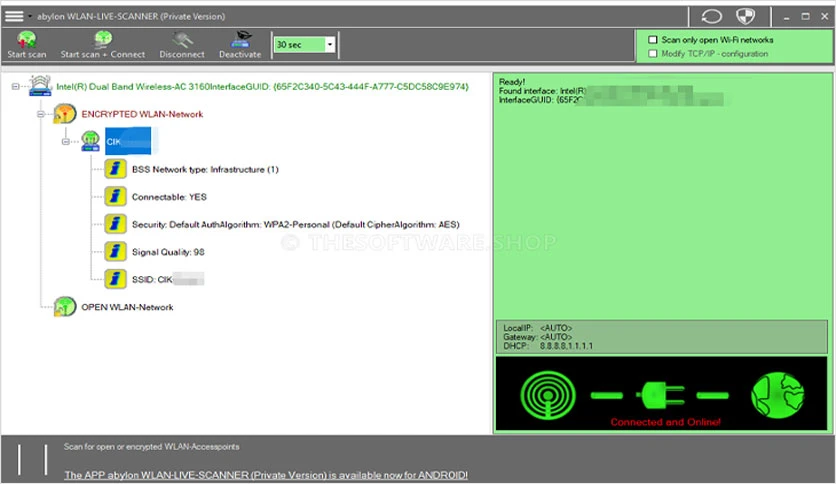Click the CIK access point icon
The width and height of the screenshot is (836, 484).
pos(91,141)
